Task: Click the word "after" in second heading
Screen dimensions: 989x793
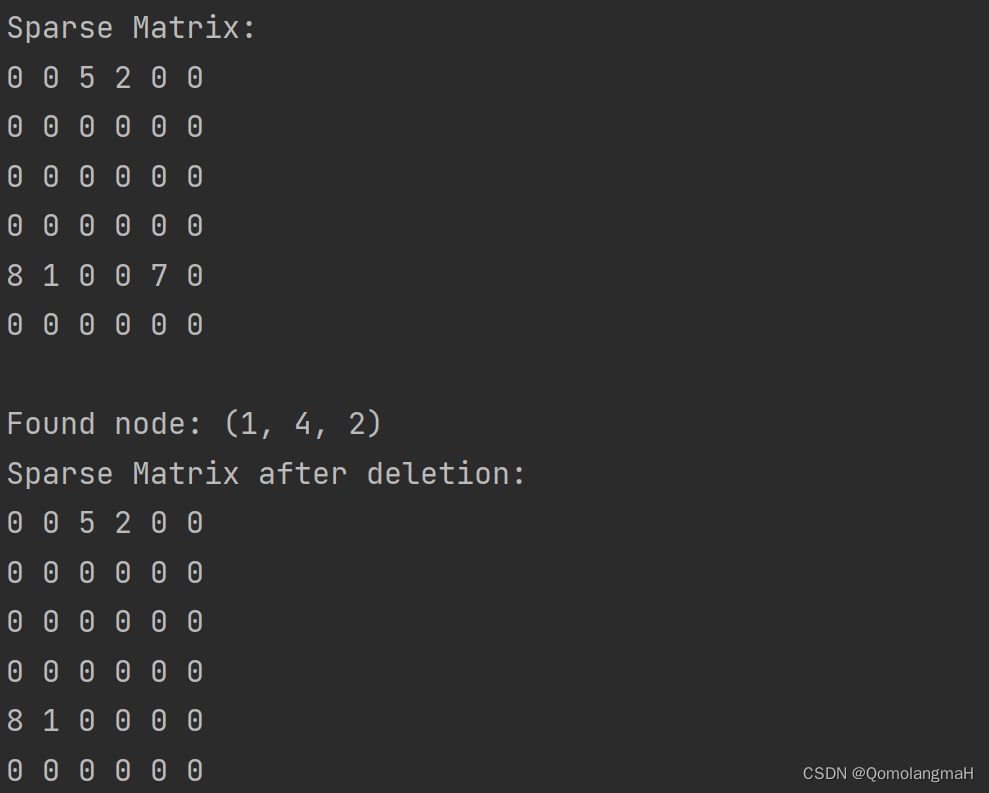Action: 303,473
